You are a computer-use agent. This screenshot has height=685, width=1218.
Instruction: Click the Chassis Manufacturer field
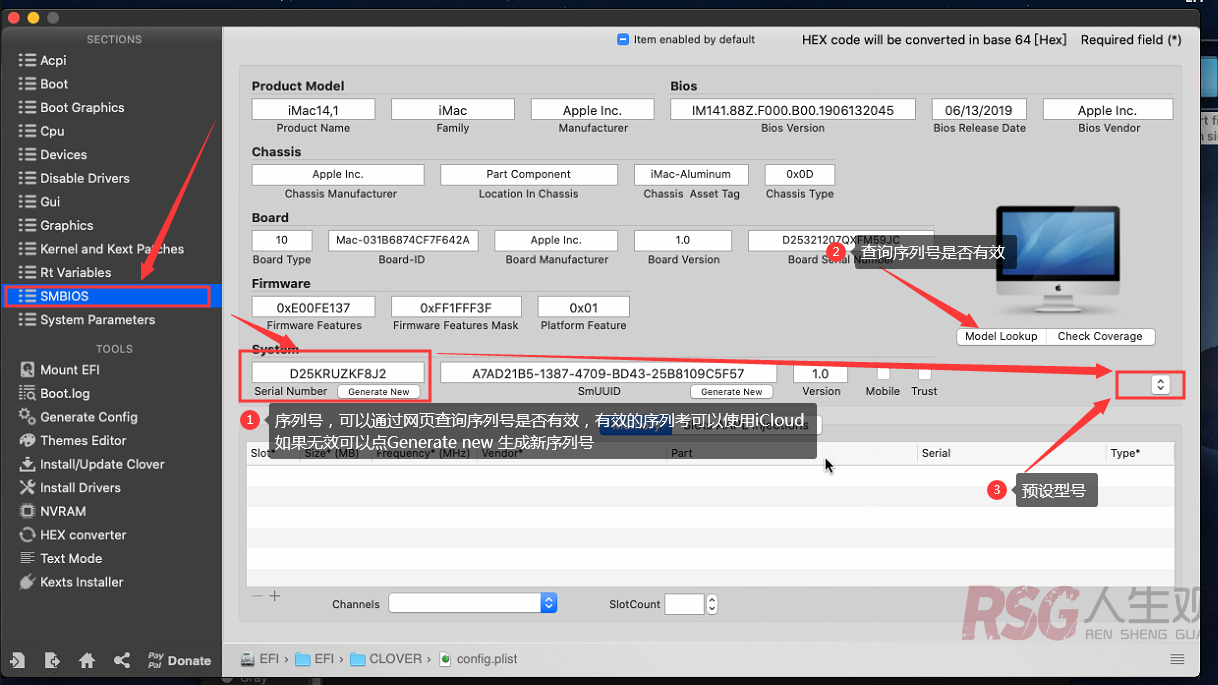[338, 174]
